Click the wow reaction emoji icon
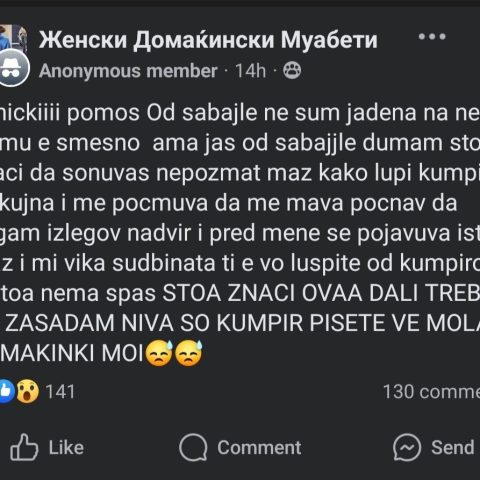The width and height of the screenshot is (480, 480). coord(28,391)
